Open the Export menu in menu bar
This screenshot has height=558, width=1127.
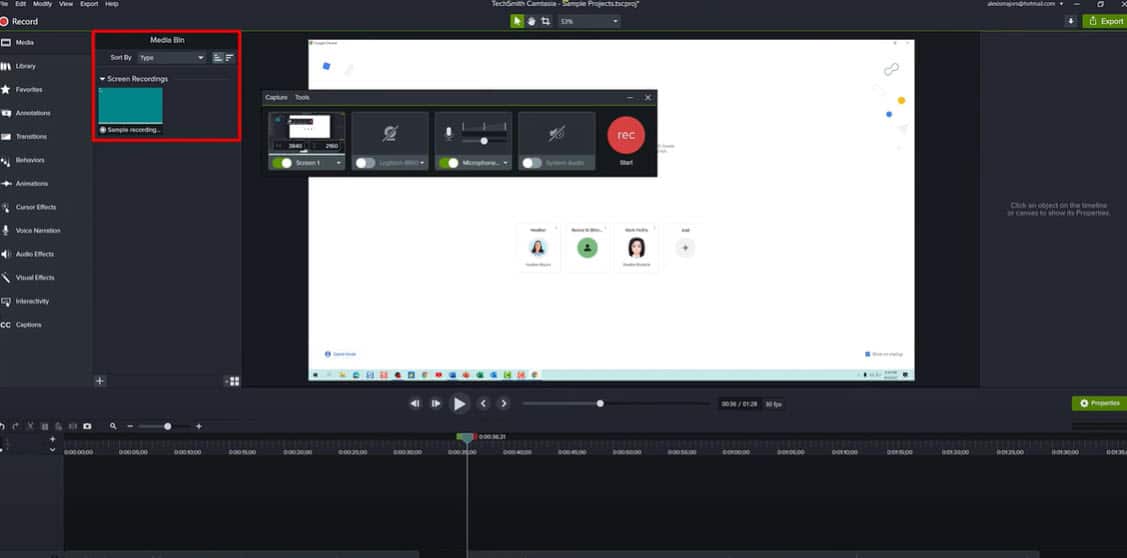click(x=89, y=4)
